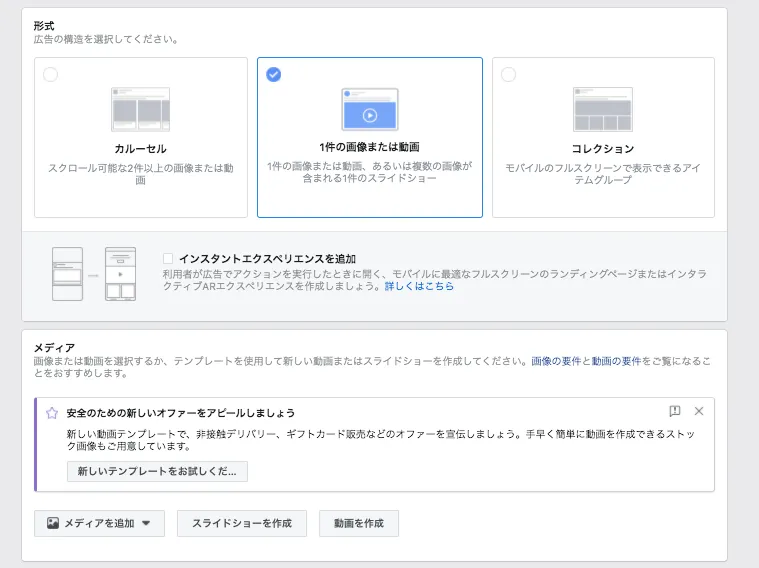Viewport: 759px width, 568px height.
Task: Click the スライドショーを作成 button
Action: [x=242, y=523]
